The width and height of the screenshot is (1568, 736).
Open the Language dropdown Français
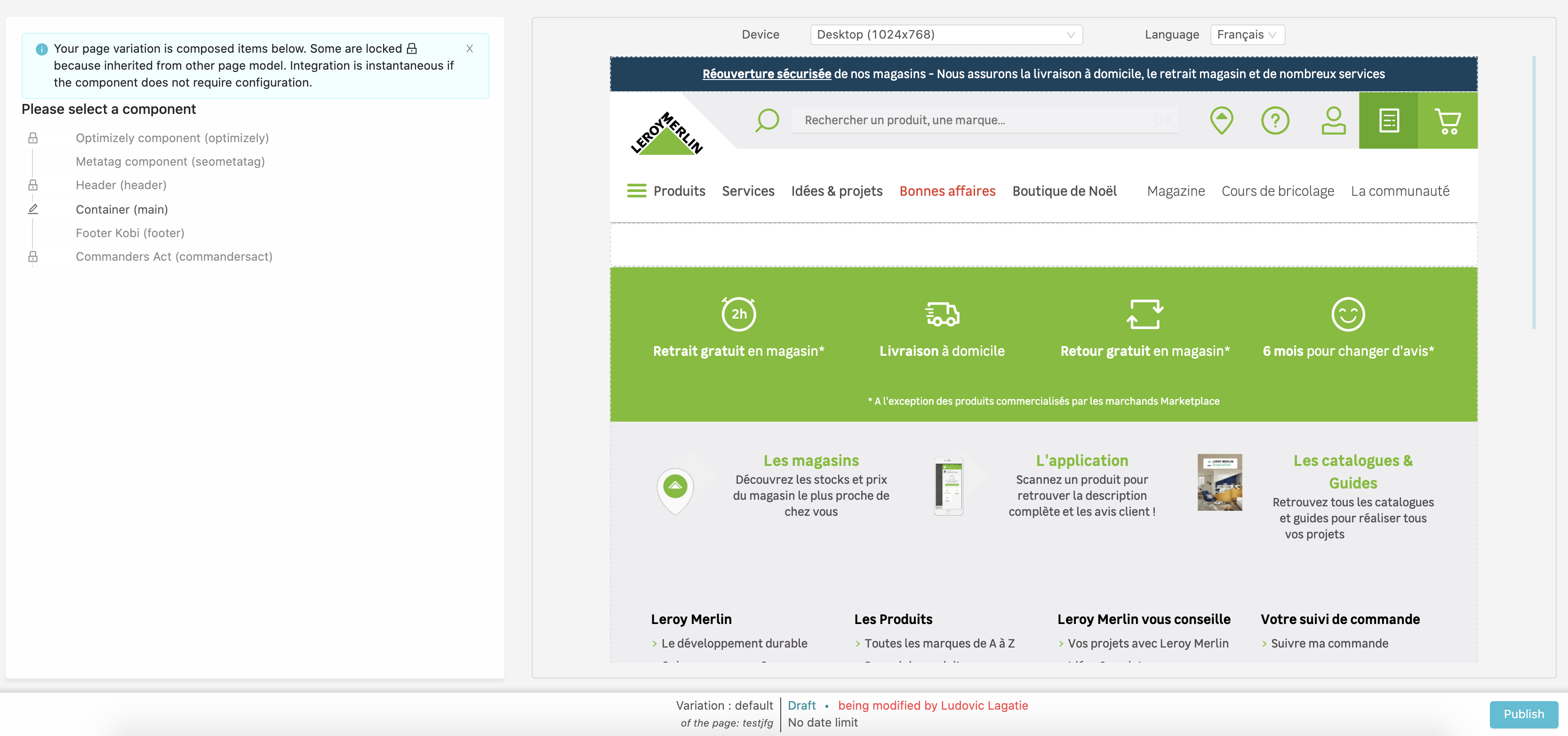[x=1247, y=35]
